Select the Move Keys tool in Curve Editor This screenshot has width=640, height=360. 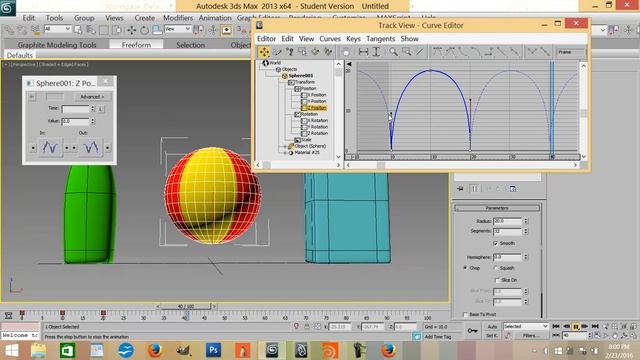[x=264, y=52]
